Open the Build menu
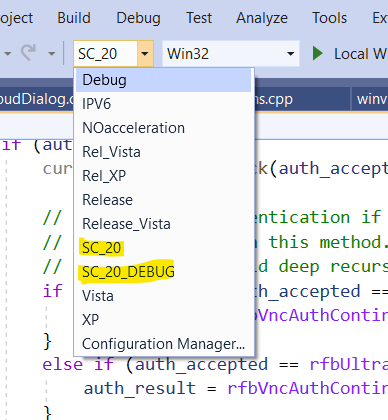Screen dimensions: 388x420 (x=74, y=18)
